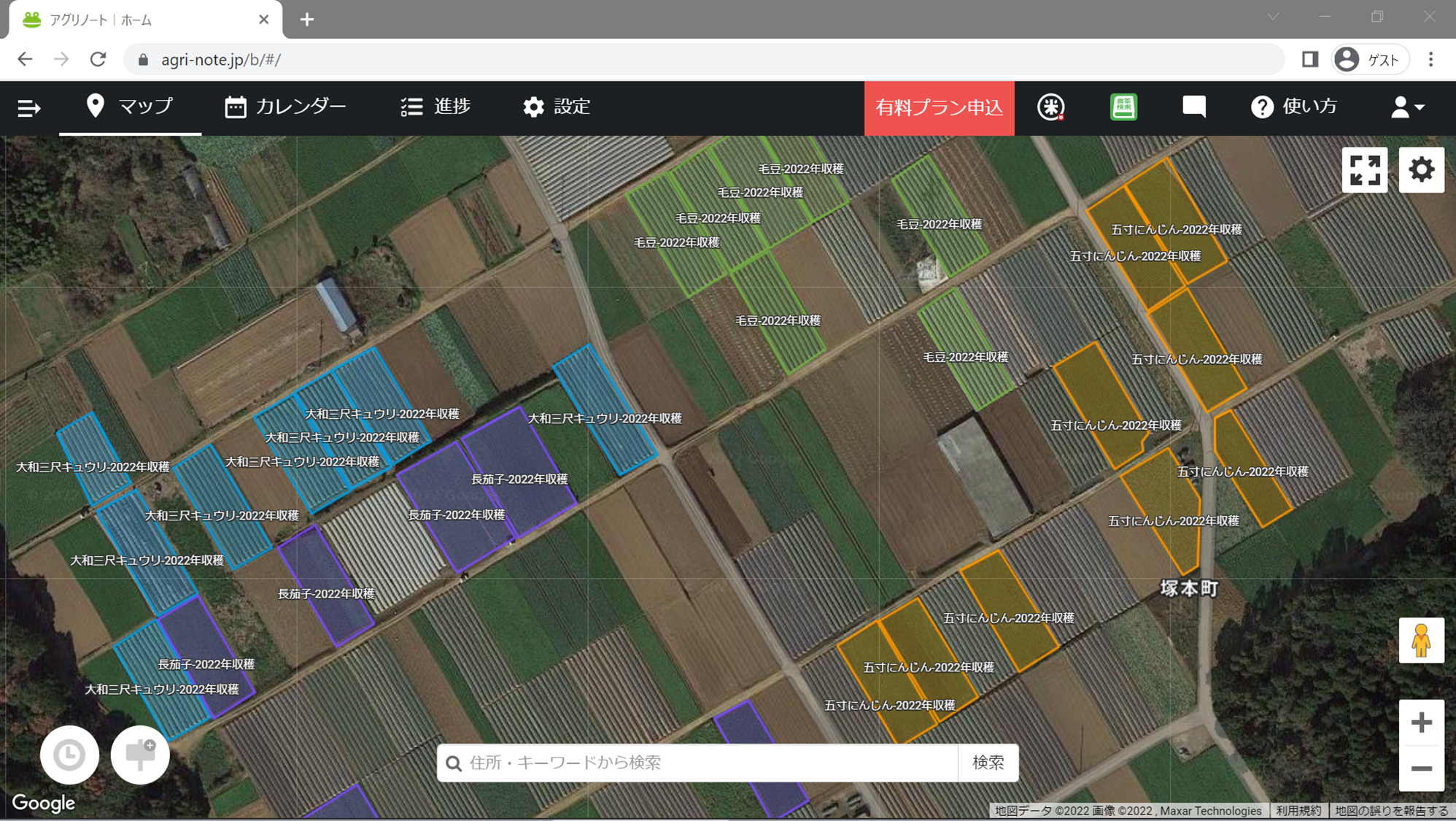Click the asterisk notification icon
The image size is (1456, 821).
[1050, 107]
